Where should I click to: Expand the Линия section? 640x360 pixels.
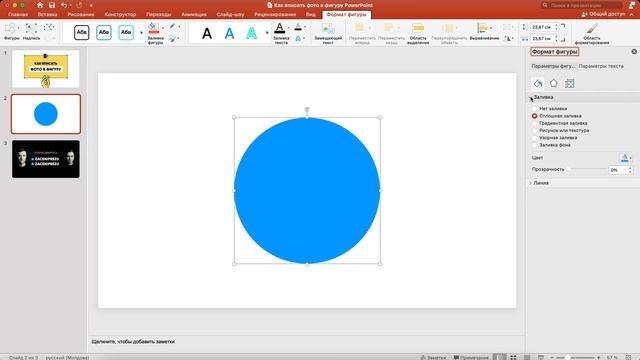tap(531, 183)
